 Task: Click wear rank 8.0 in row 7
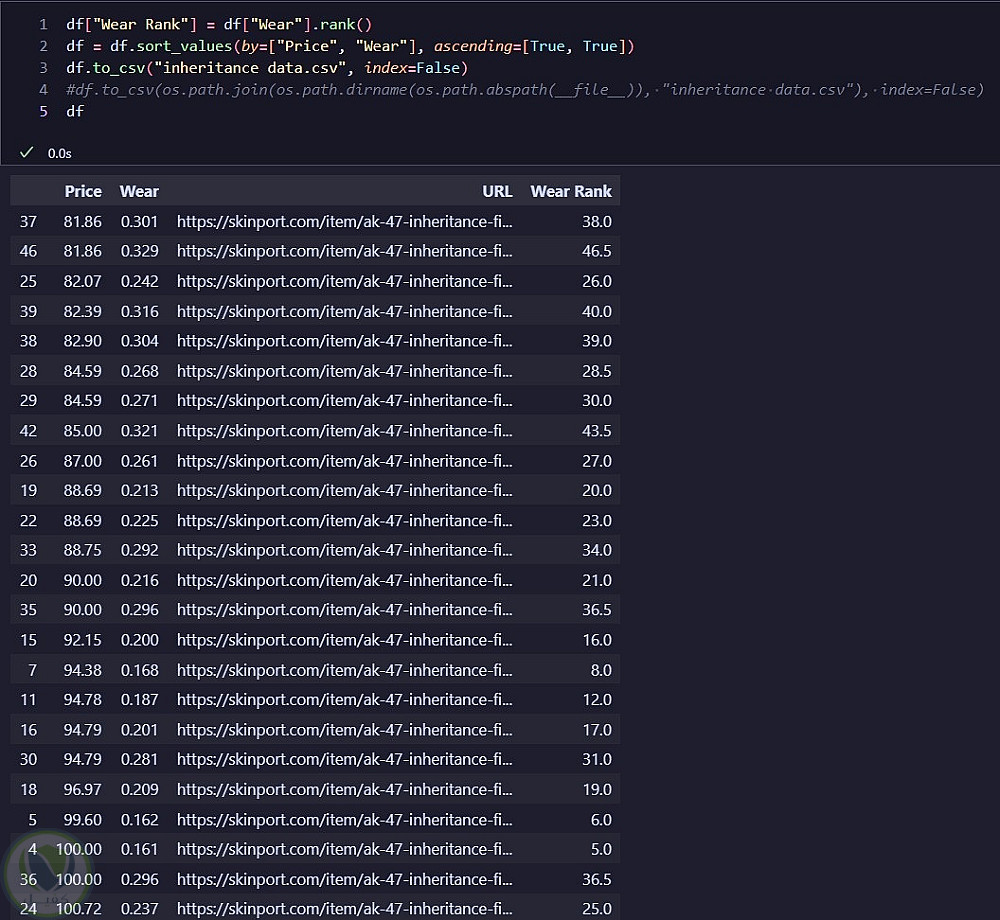click(x=601, y=669)
